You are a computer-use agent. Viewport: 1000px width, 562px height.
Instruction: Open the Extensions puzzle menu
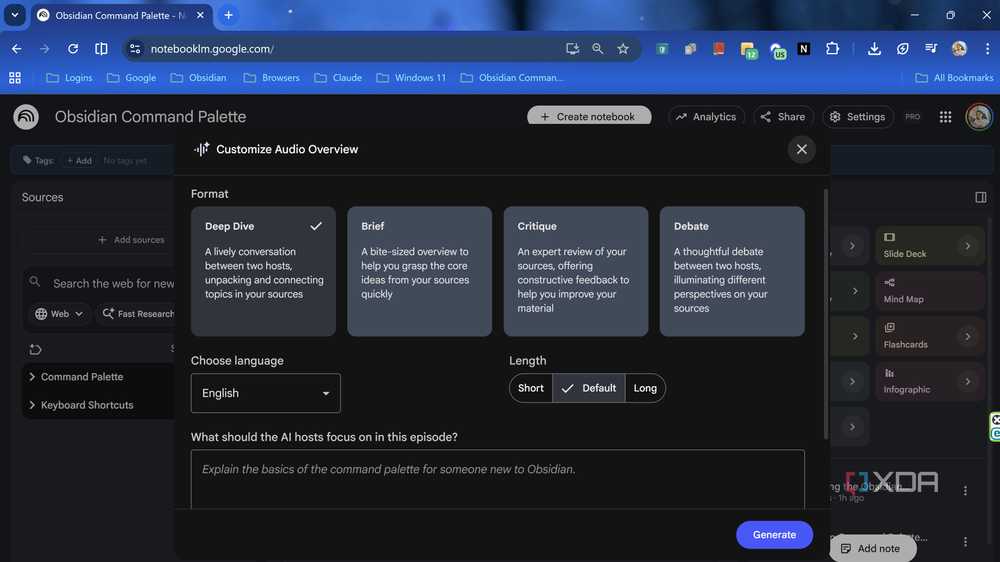pyautogui.click(x=832, y=48)
